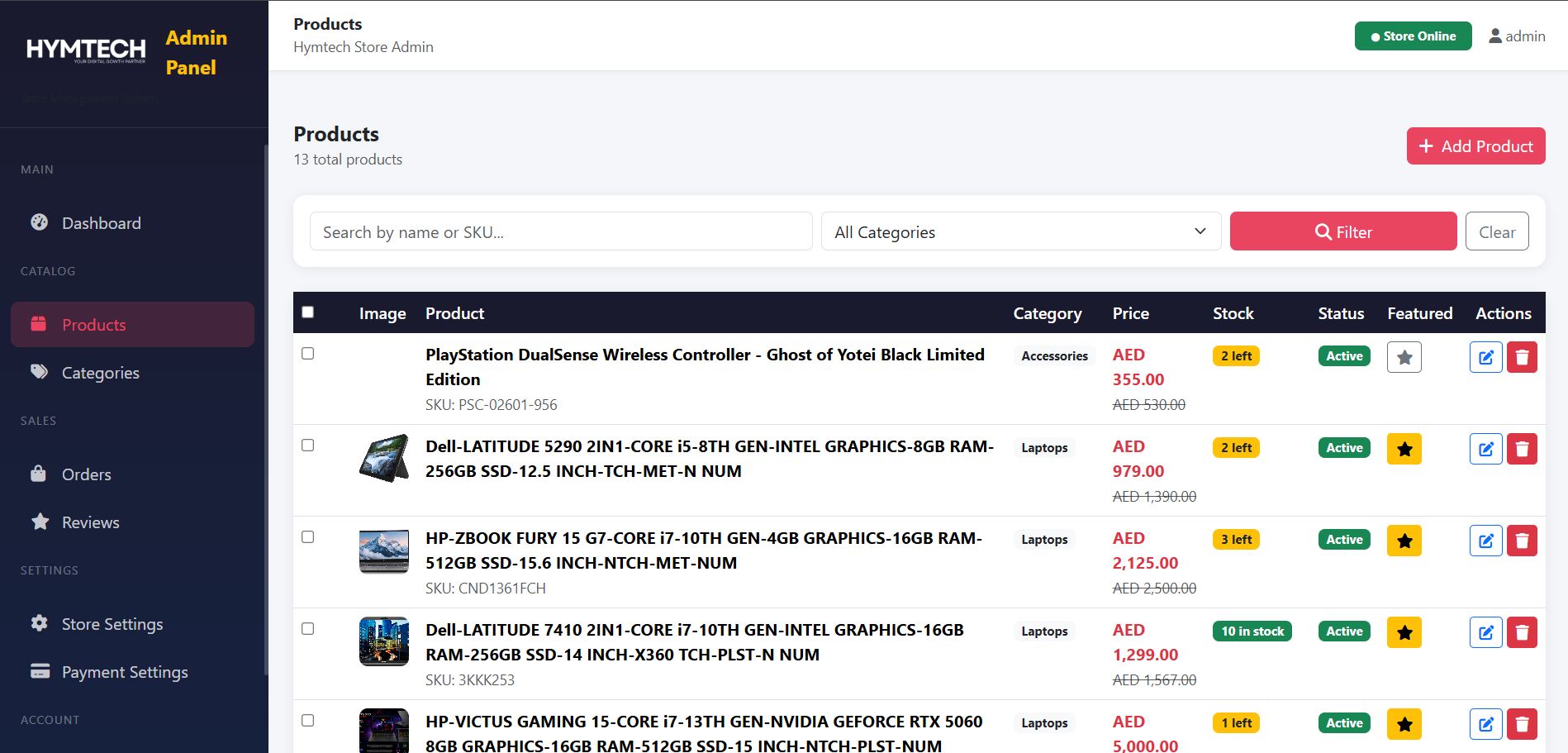Edit the Dell Latitude 5290 product
This screenshot has height=753, width=1568.
click(x=1486, y=449)
